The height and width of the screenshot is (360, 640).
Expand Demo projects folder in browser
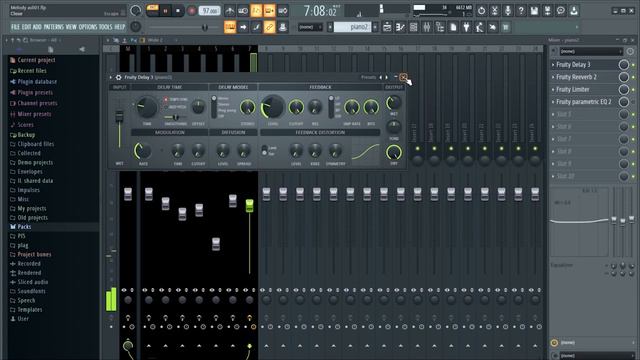pos(35,162)
